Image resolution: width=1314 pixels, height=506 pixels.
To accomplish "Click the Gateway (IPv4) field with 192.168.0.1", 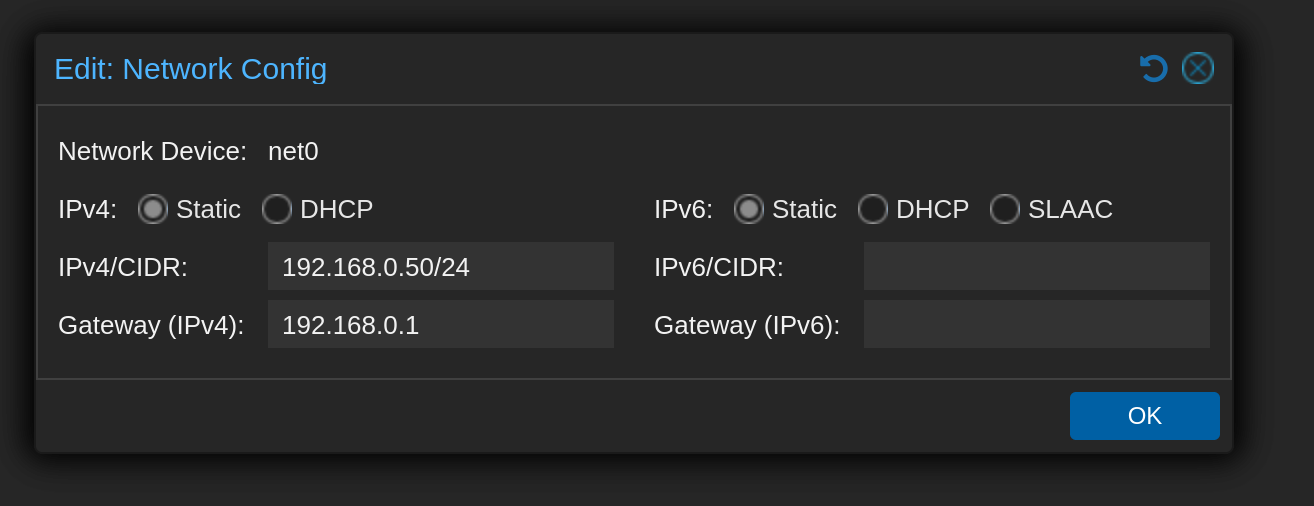I will 441,324.
